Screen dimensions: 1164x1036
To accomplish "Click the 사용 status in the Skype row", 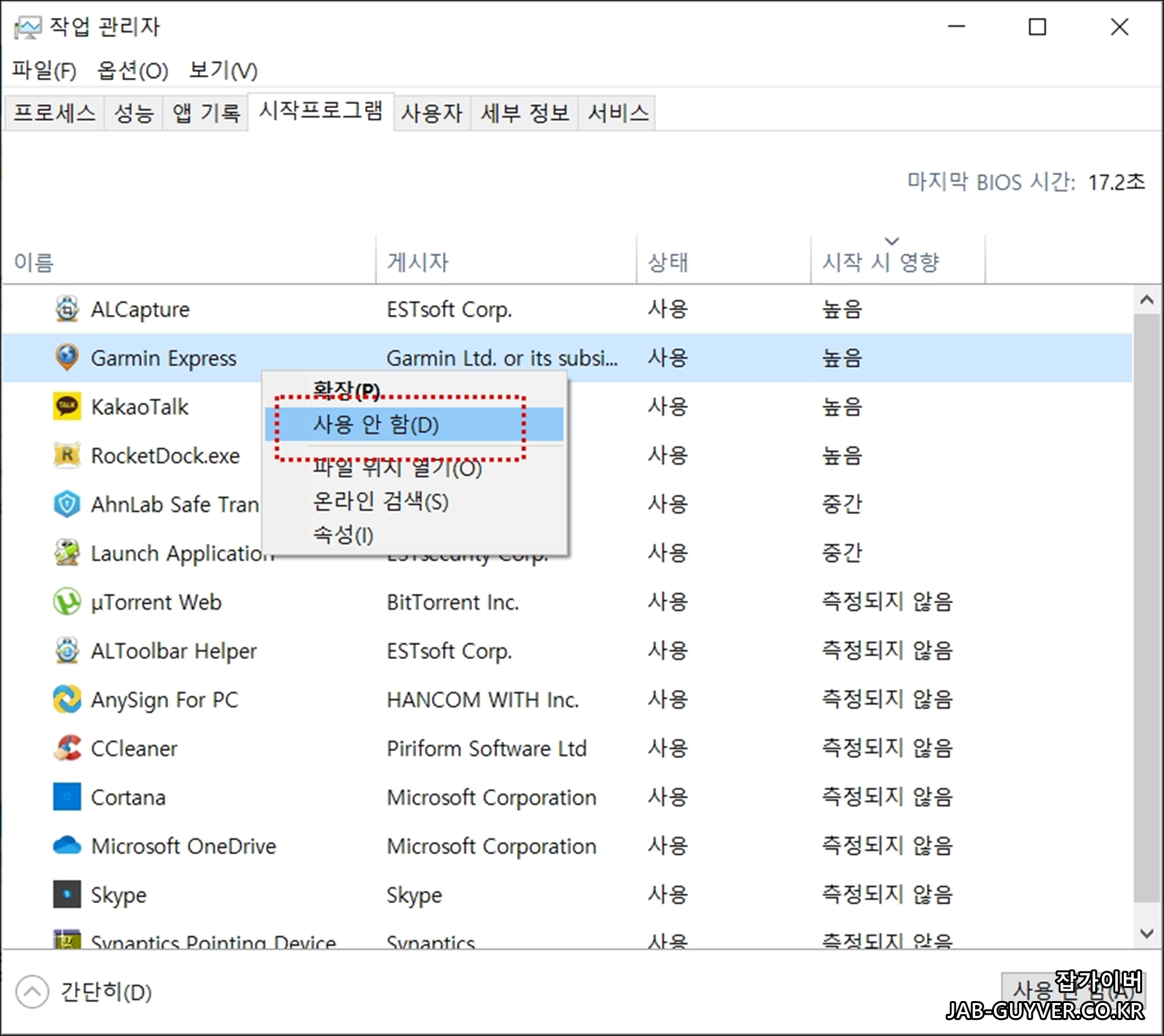I will coord(668,894).
